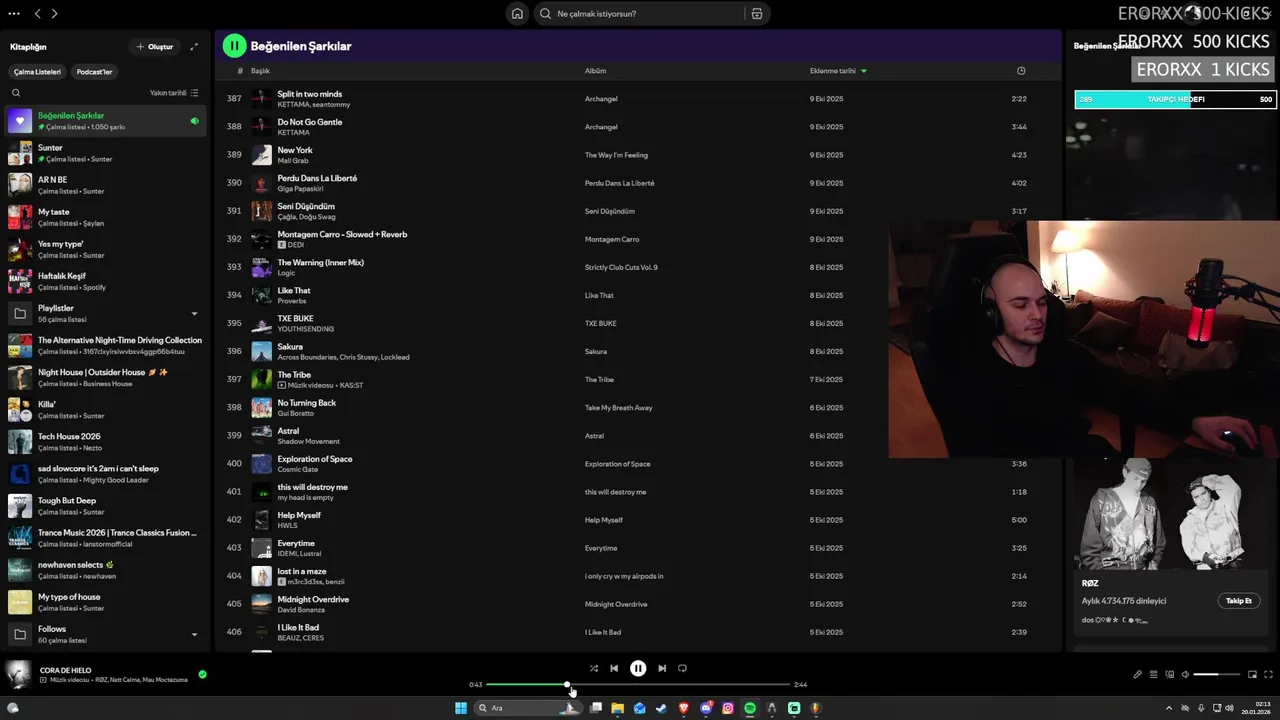
Task: Click the taskbar 'Ara' search box
Action: coord(528,708)
